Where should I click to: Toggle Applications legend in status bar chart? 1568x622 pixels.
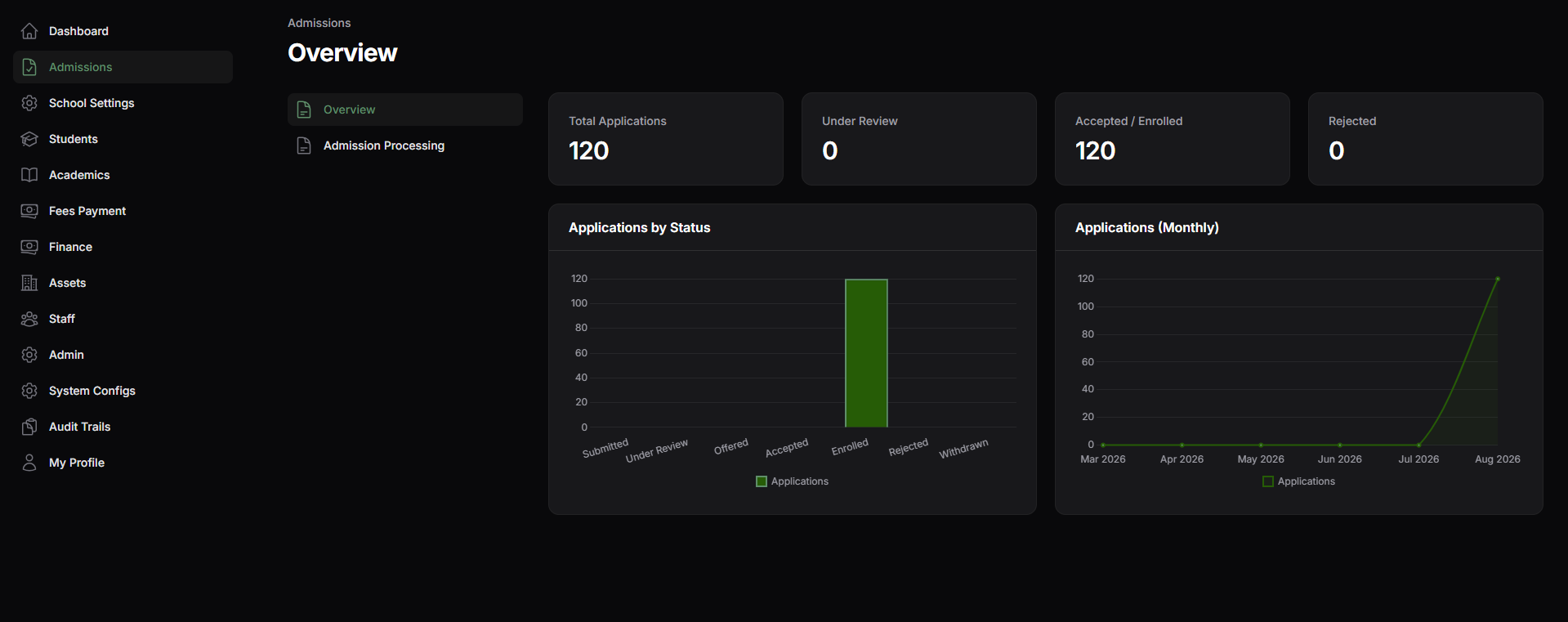point(792,481)
